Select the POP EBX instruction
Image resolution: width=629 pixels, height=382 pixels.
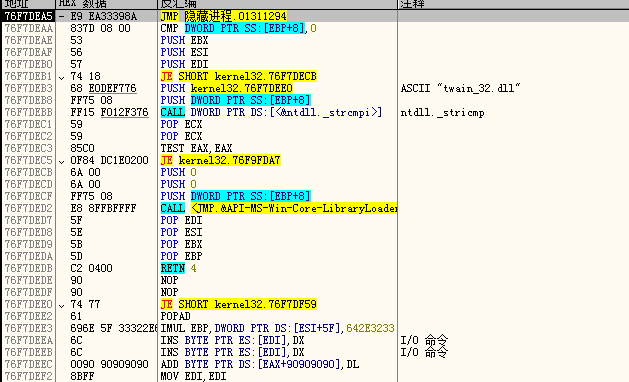(x=181, y=244)
